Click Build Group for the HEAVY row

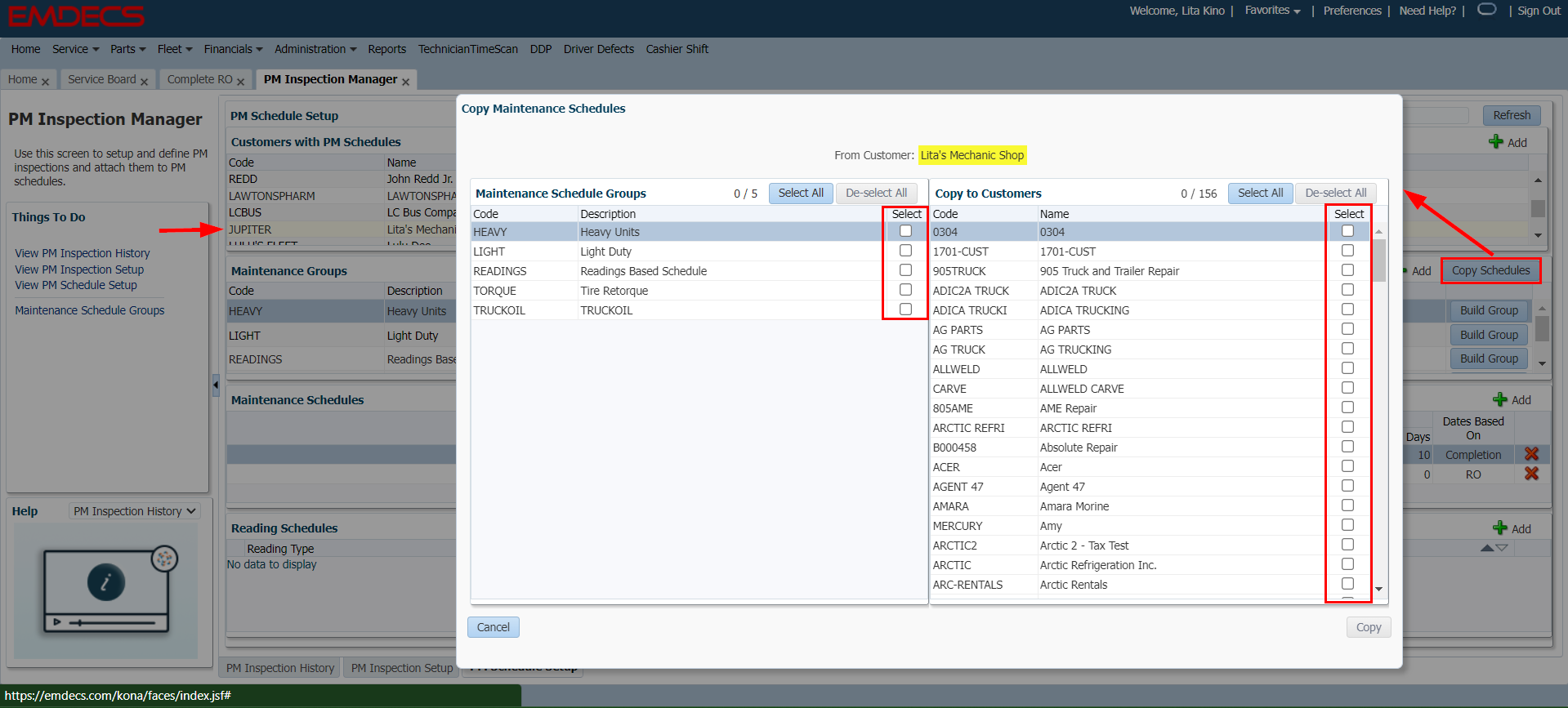pos(1489,310)
